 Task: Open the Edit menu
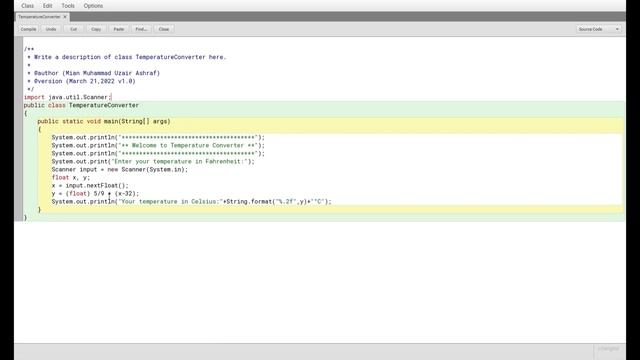[47, 6]
